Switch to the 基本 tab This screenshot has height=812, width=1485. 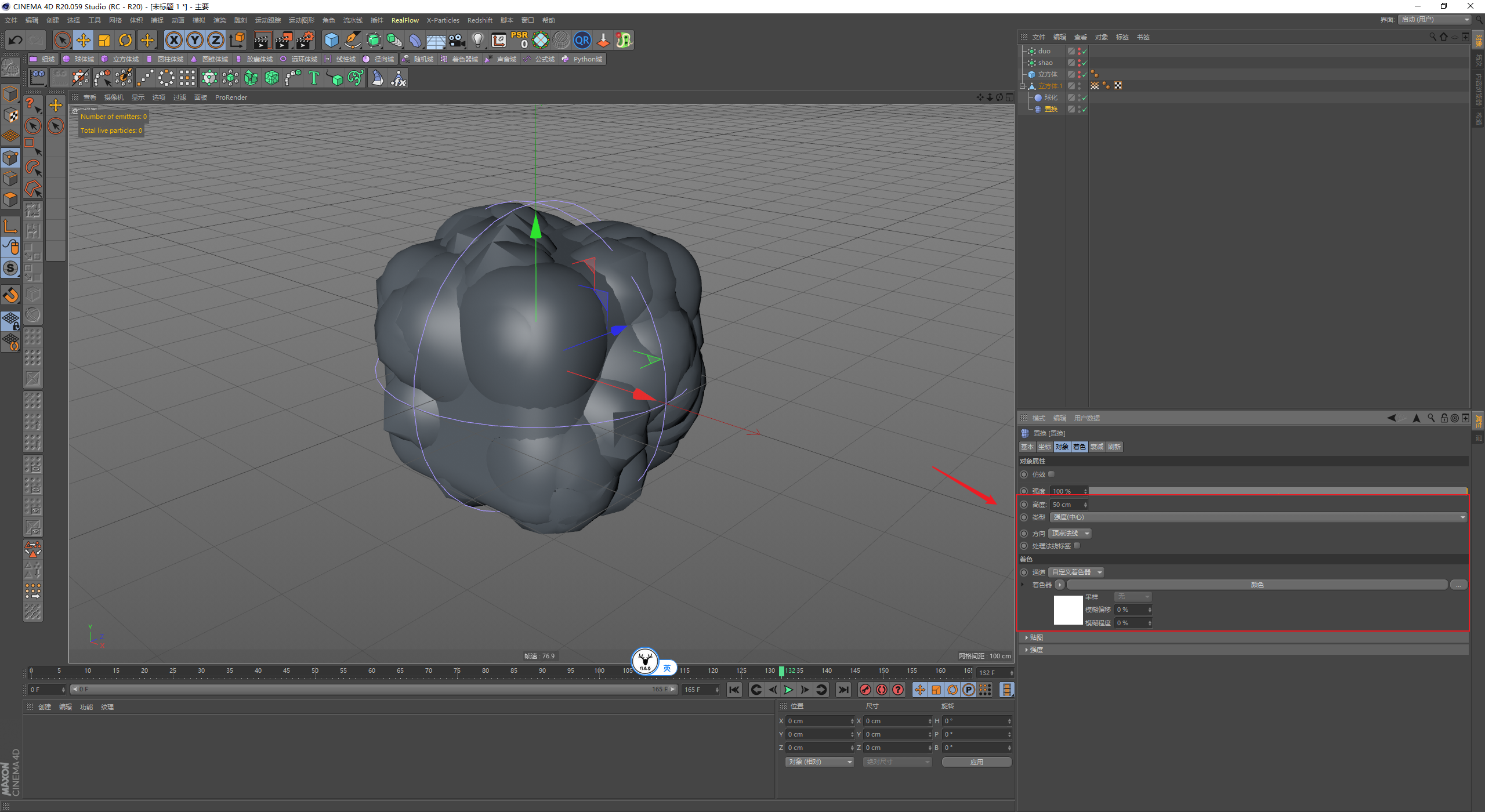pyautogui.click(x=1027, y=447)
